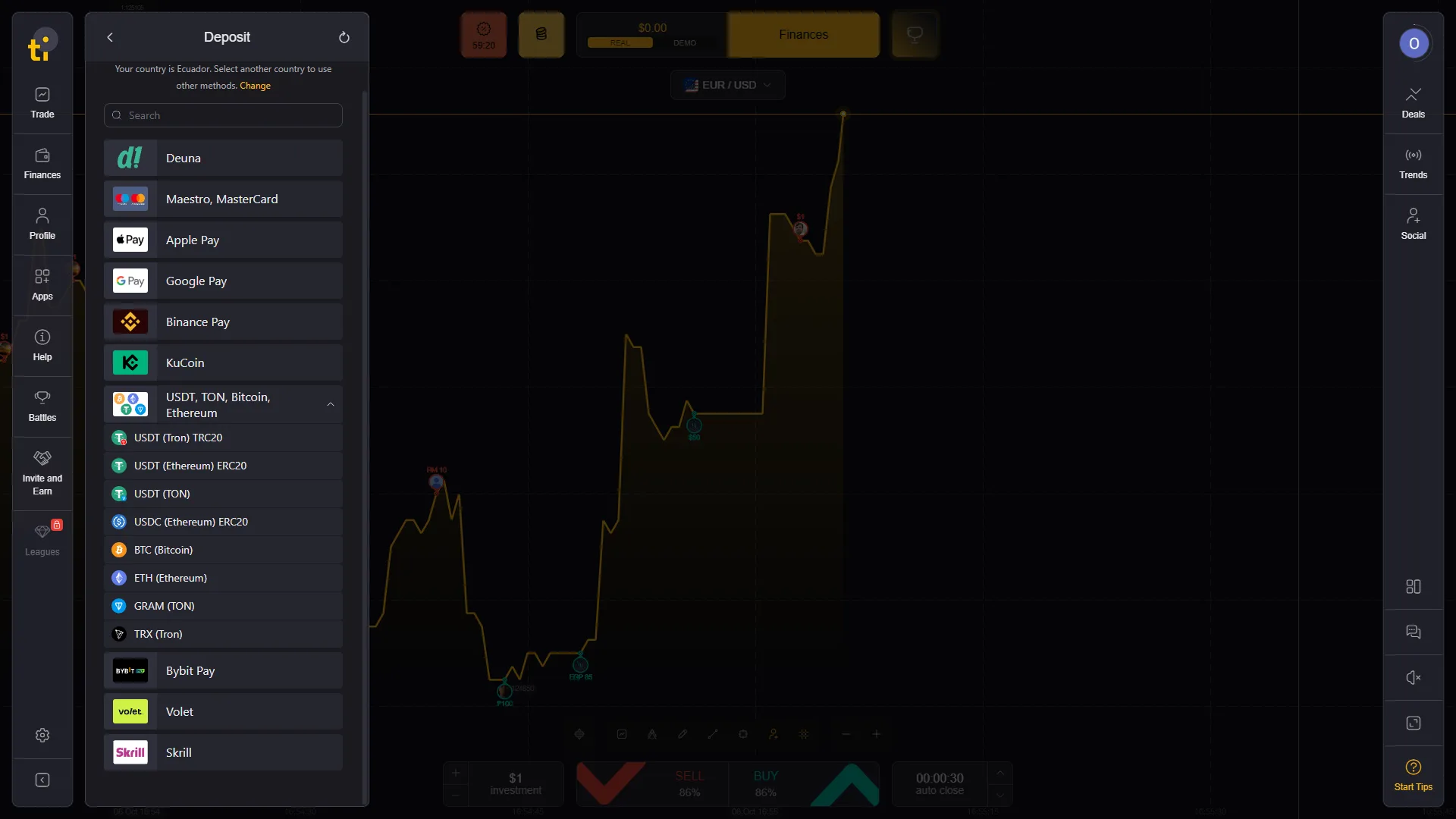Open the chat messages icon
This screenshot has height=819, width=1456.
(x=1414, y=632)
